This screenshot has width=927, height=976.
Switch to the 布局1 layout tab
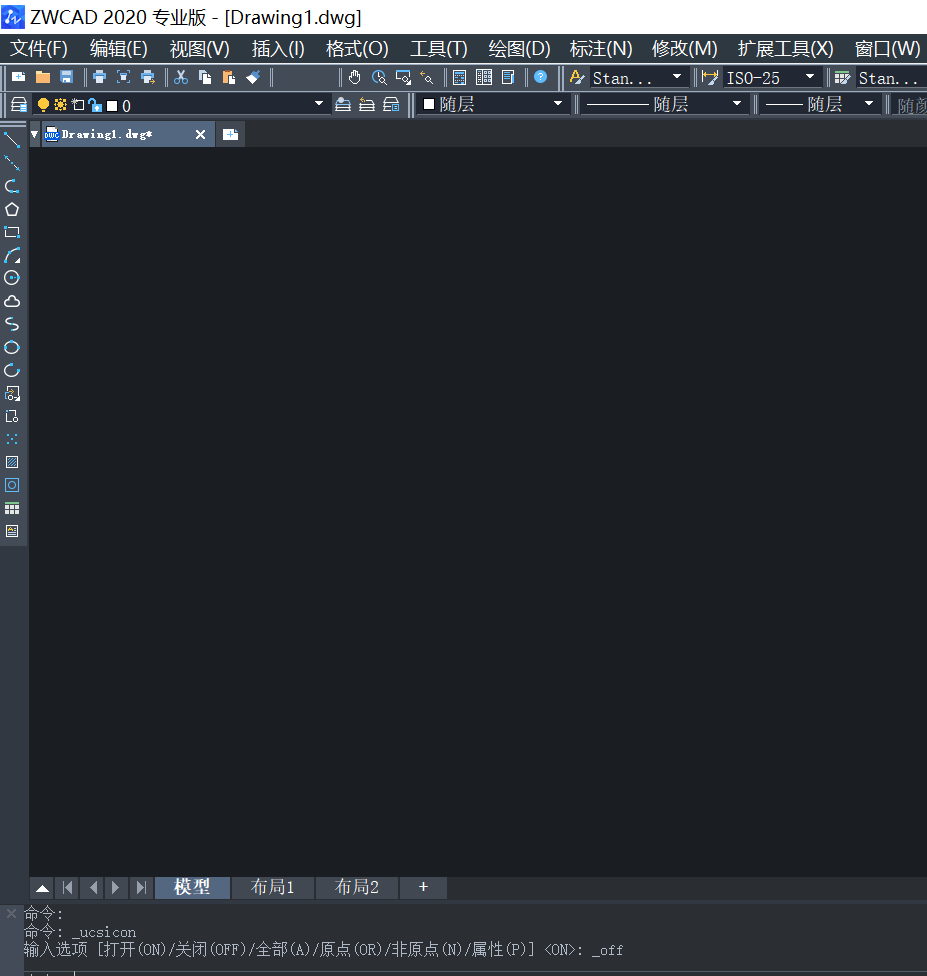tap(273, 887)
